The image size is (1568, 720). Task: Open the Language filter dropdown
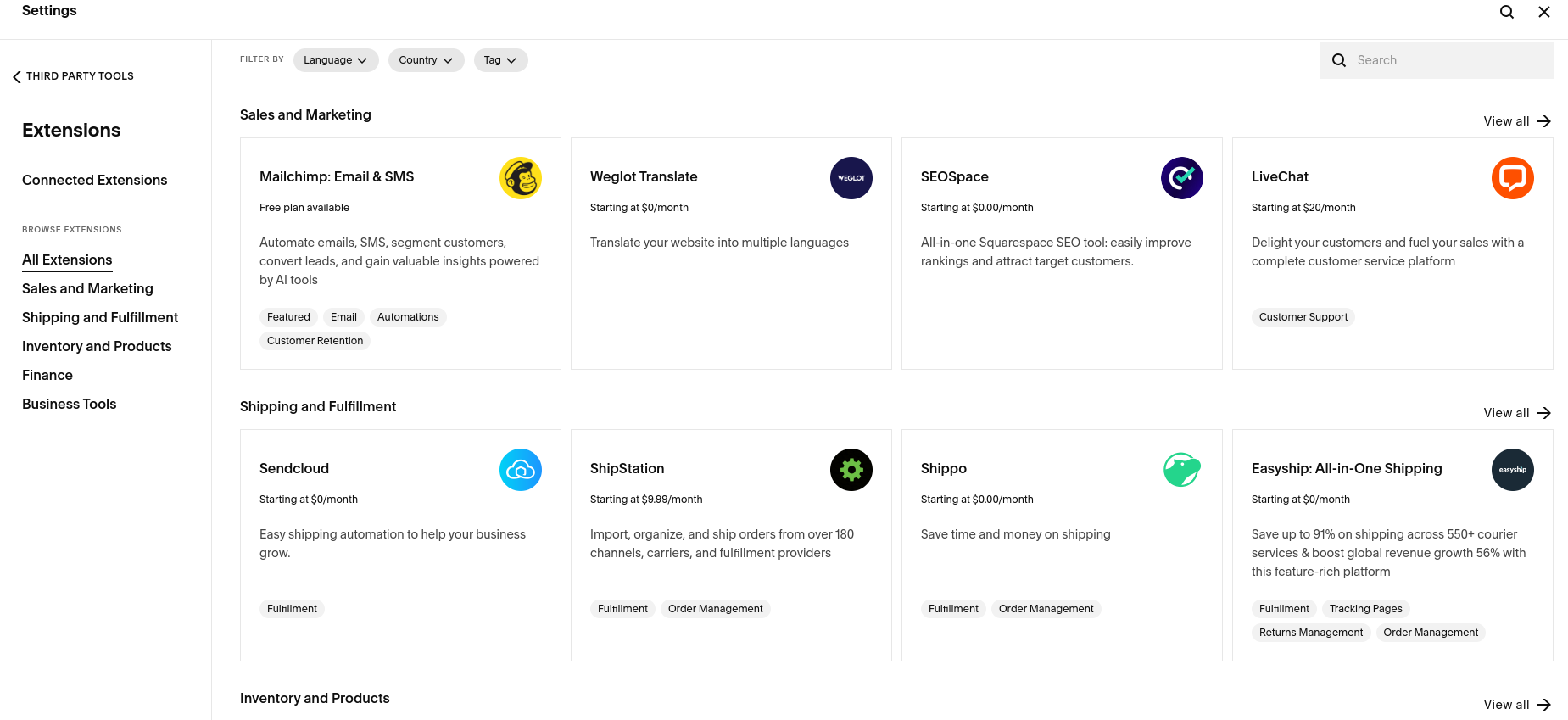[336, 60]
